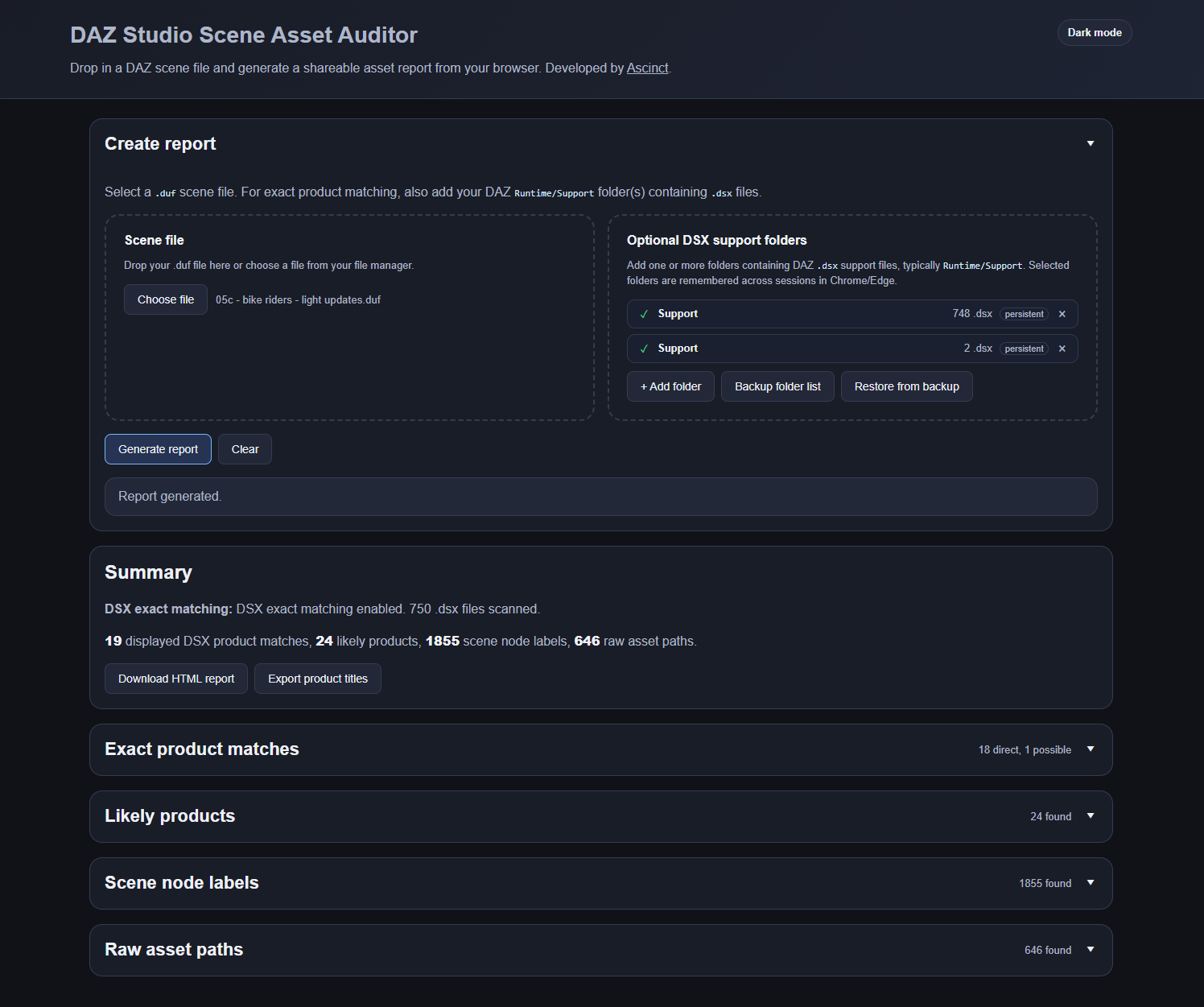The image size is (1204, 1007).
Task: Click the '18 direct, 1 possible' count
Action: (1025, 750)
